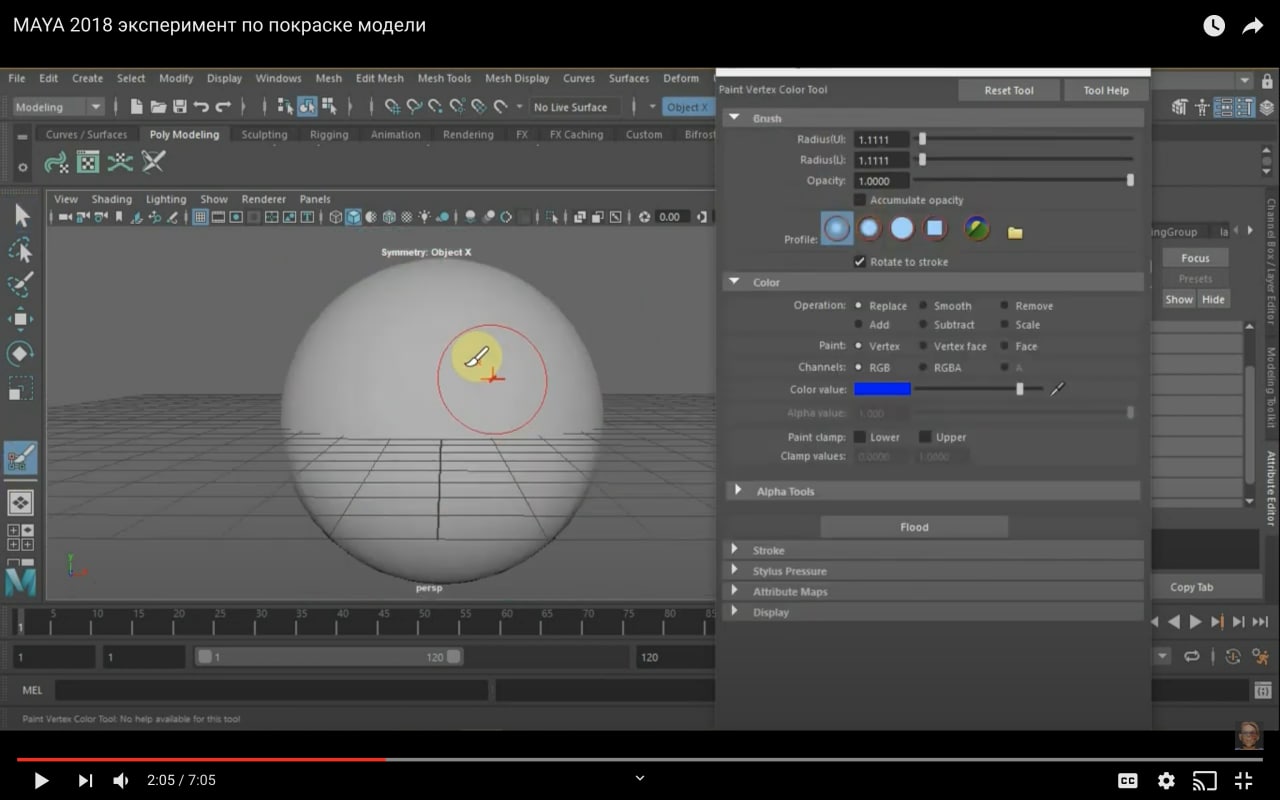The image size is (1280, 800).
Task: Open the viewport Lighting menu
Action: pos(166,199)
